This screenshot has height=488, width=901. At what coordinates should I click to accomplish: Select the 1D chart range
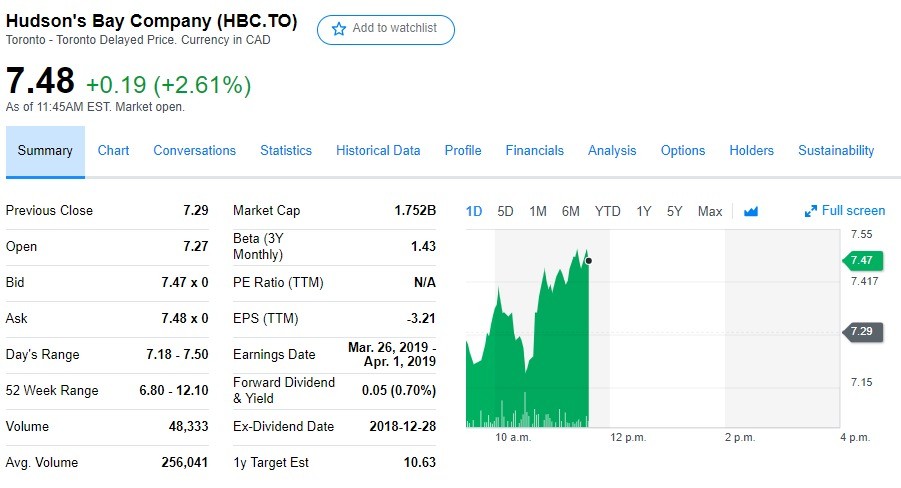[474, 211]
